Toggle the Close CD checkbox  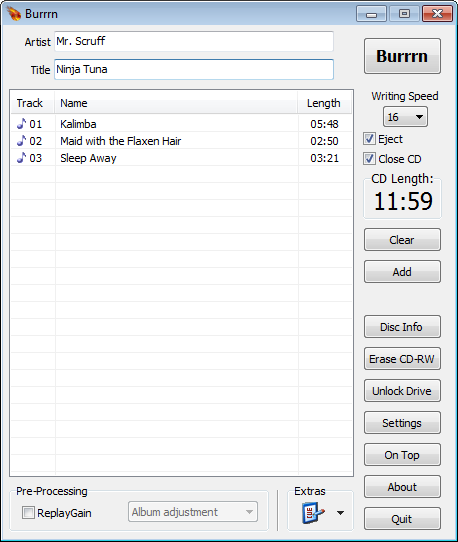click(369, 159)
